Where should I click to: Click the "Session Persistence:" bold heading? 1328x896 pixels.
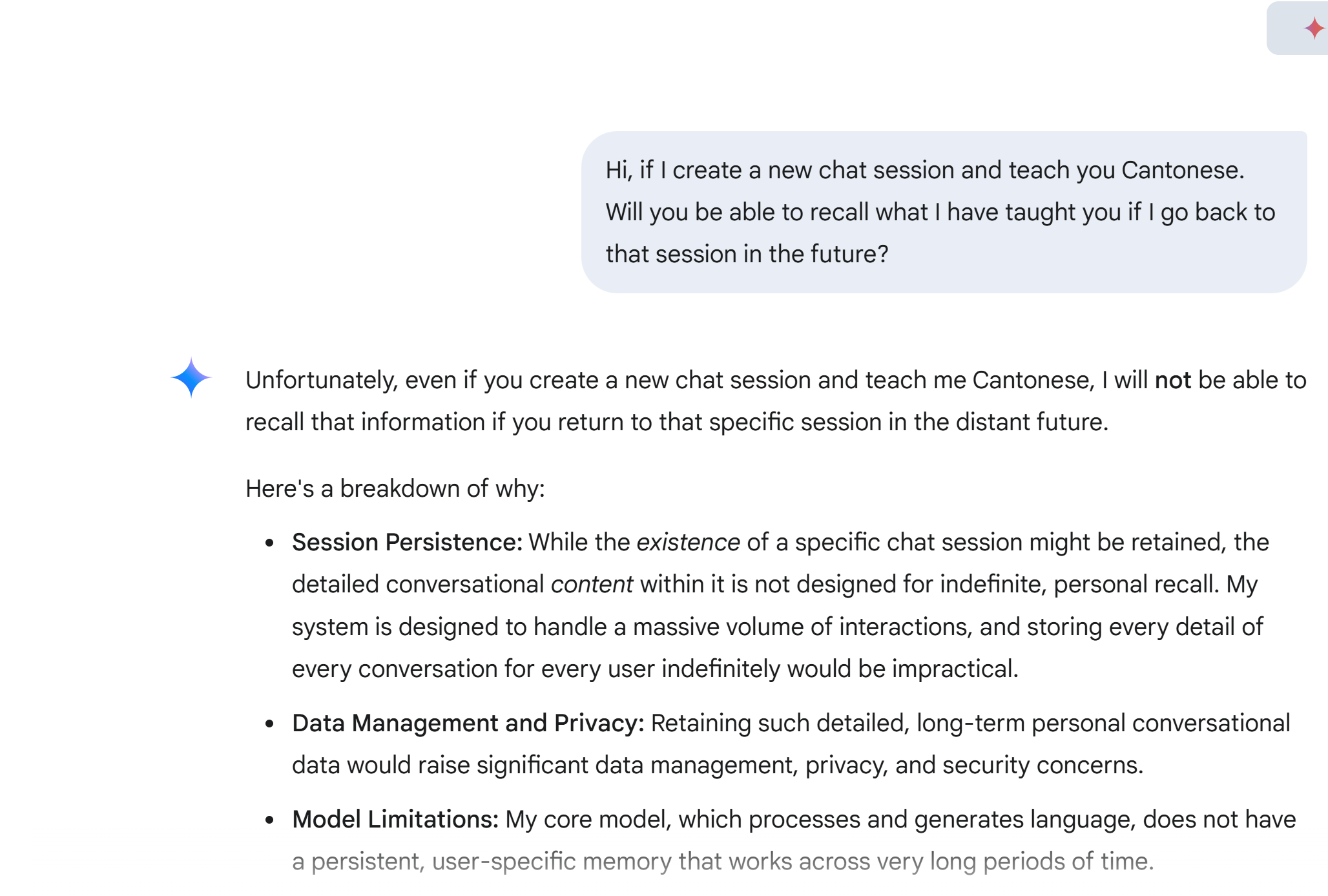[x=407, y=543]
